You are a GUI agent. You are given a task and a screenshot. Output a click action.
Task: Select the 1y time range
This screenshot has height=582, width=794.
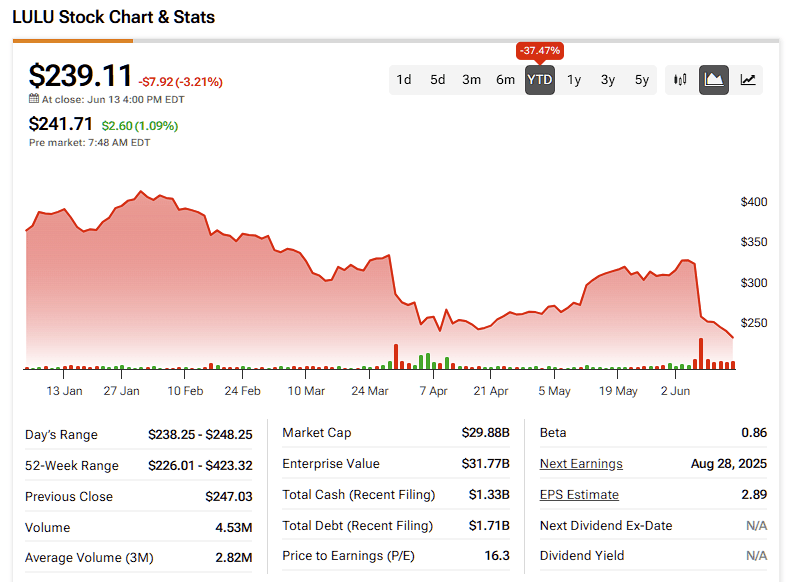(574, 80)
